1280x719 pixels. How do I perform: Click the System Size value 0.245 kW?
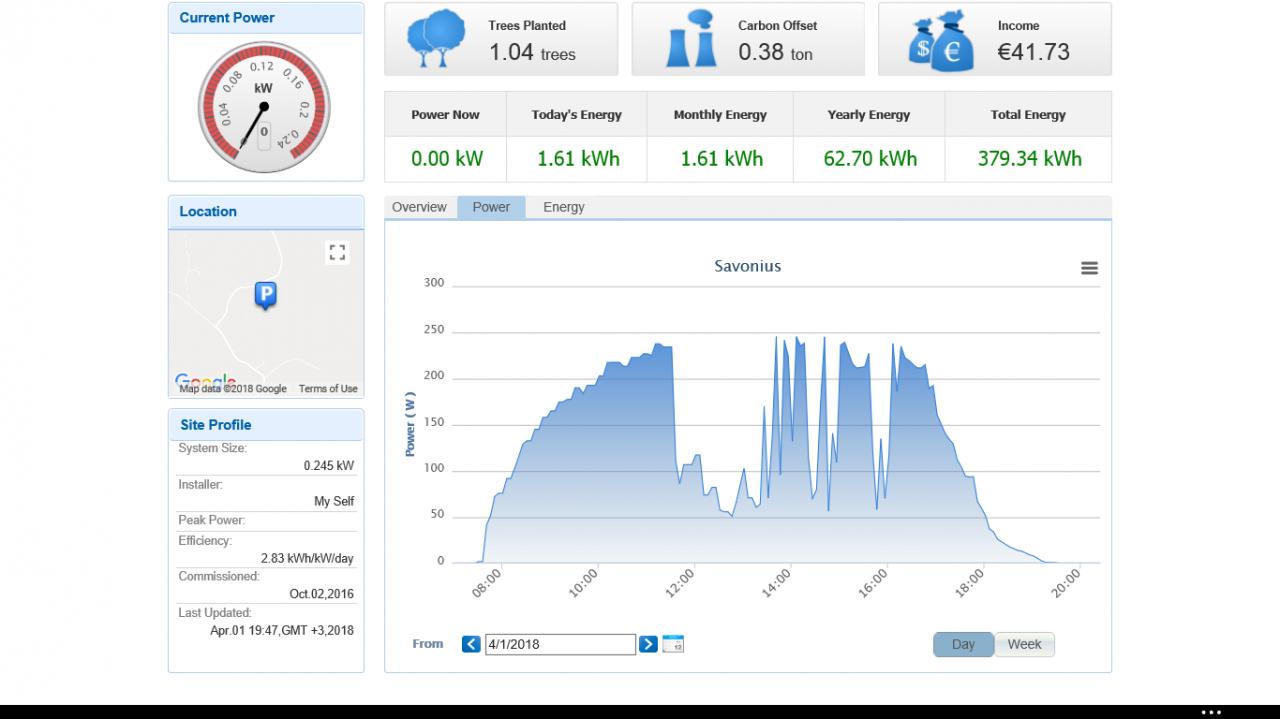[x=329, y=466]
